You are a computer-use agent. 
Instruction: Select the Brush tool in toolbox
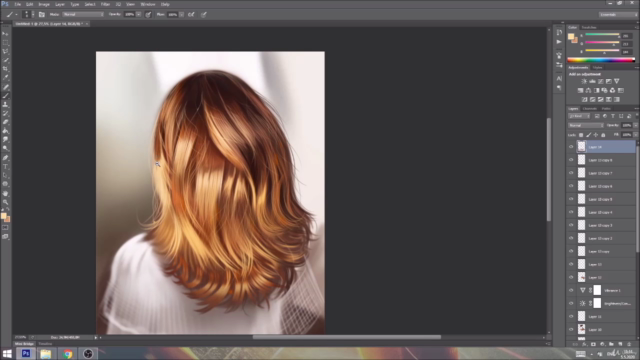coord(5,96)
